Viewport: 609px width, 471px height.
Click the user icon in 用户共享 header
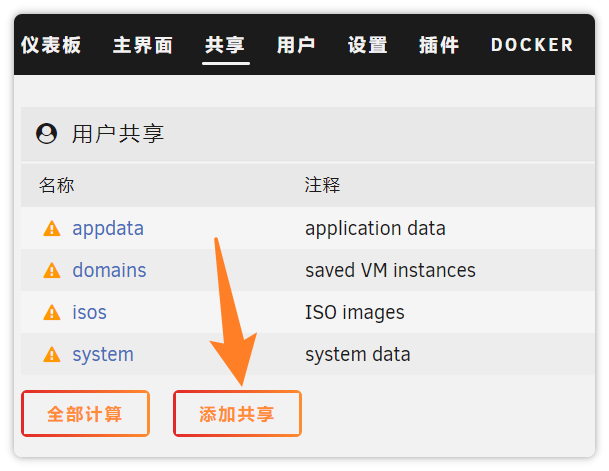[46, 134]
